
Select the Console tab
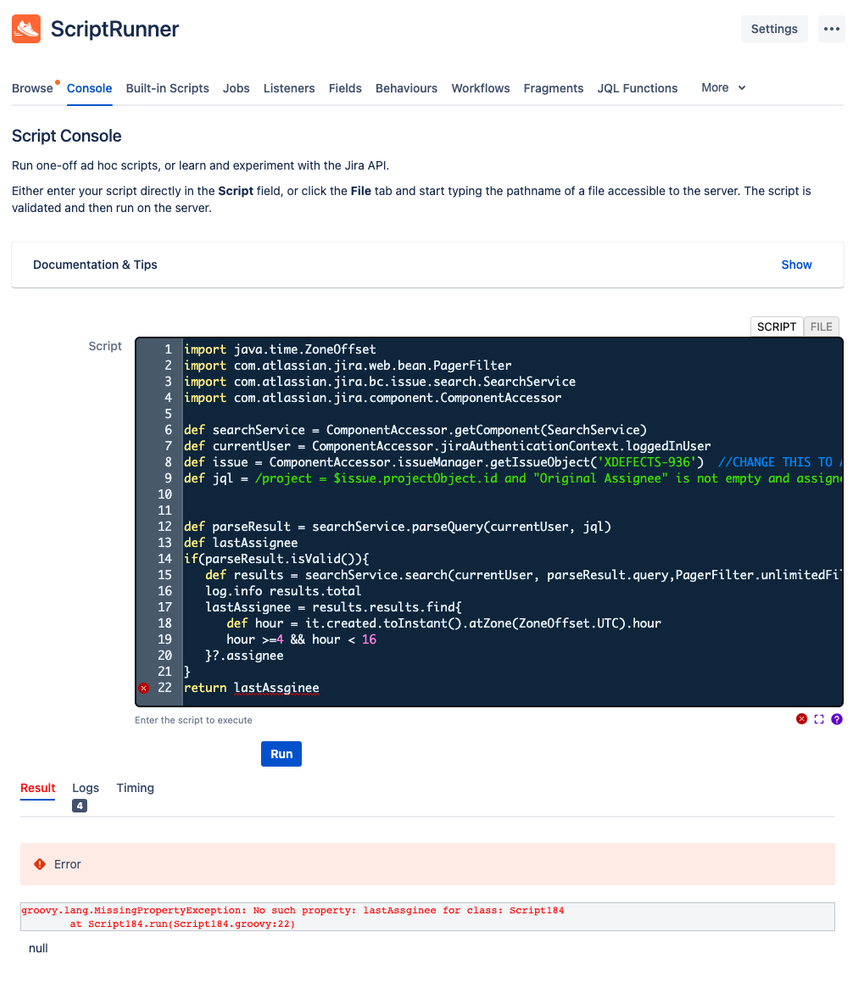[x=89, y=89]
